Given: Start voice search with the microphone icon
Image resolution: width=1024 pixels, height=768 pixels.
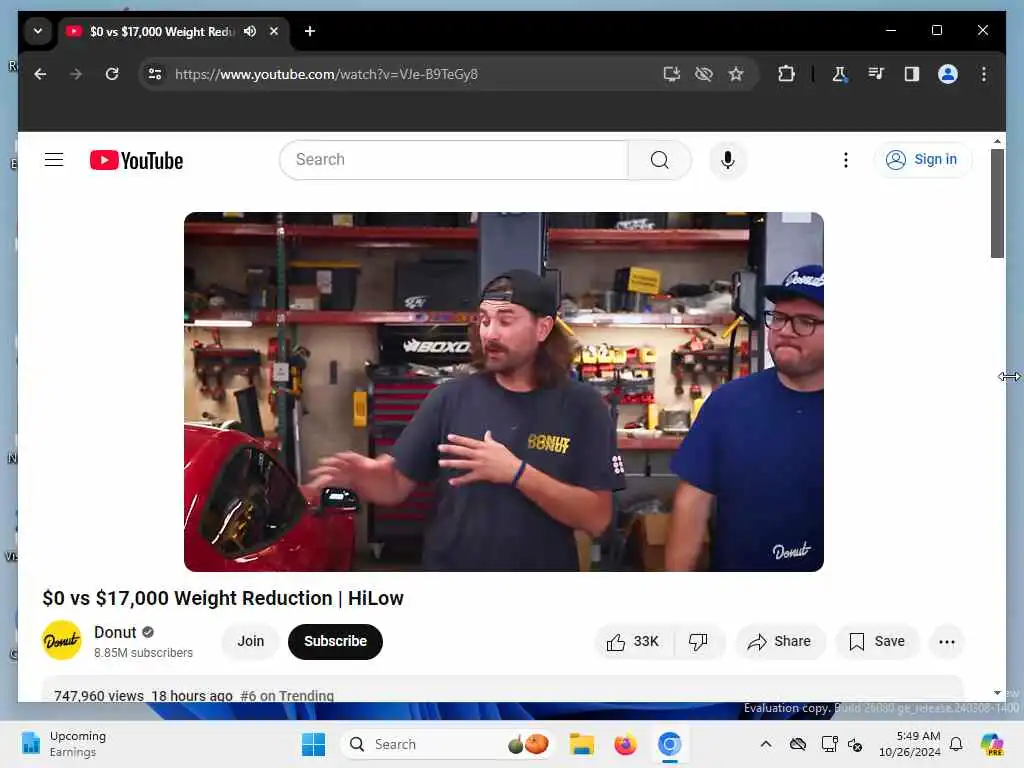Looking at the screenshot, I should (x=728, y=160).
